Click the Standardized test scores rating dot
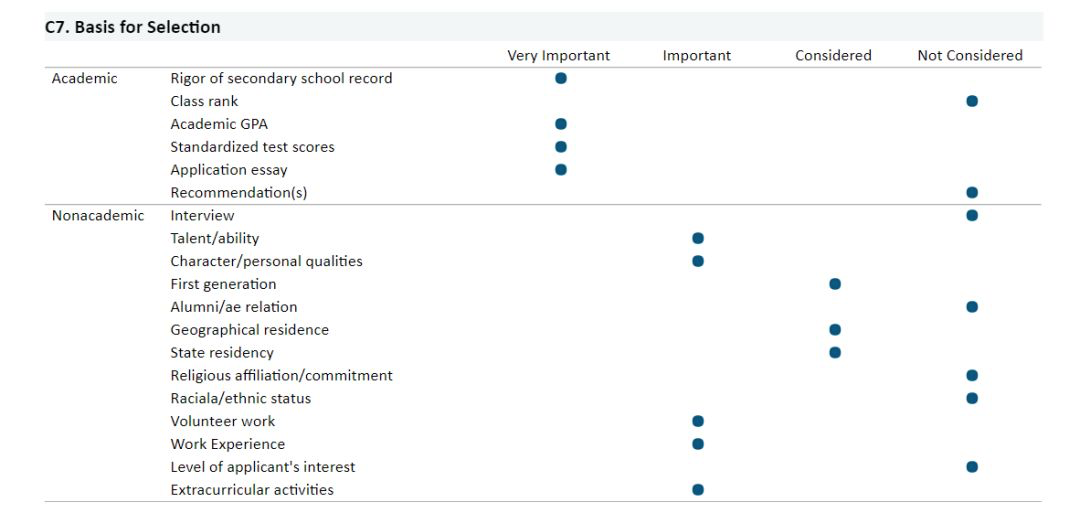The image size is (1080, 513). pos(561,147)
